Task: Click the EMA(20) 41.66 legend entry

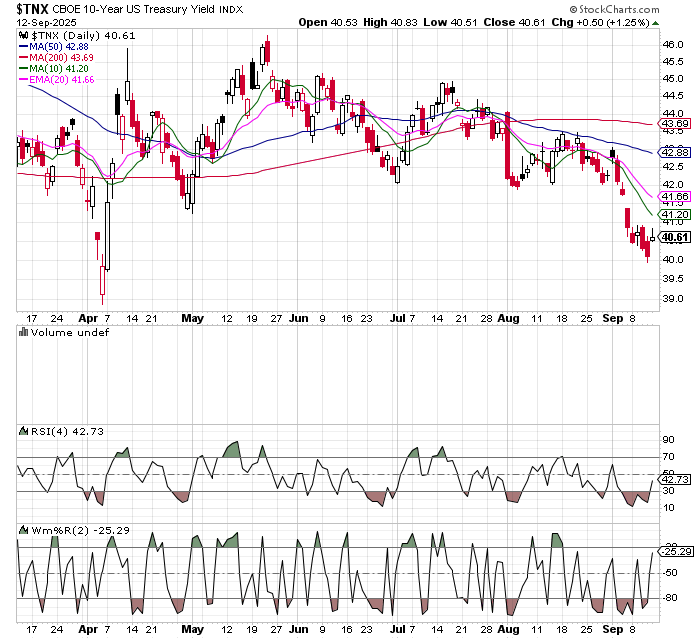Action: tap(57, 80)
